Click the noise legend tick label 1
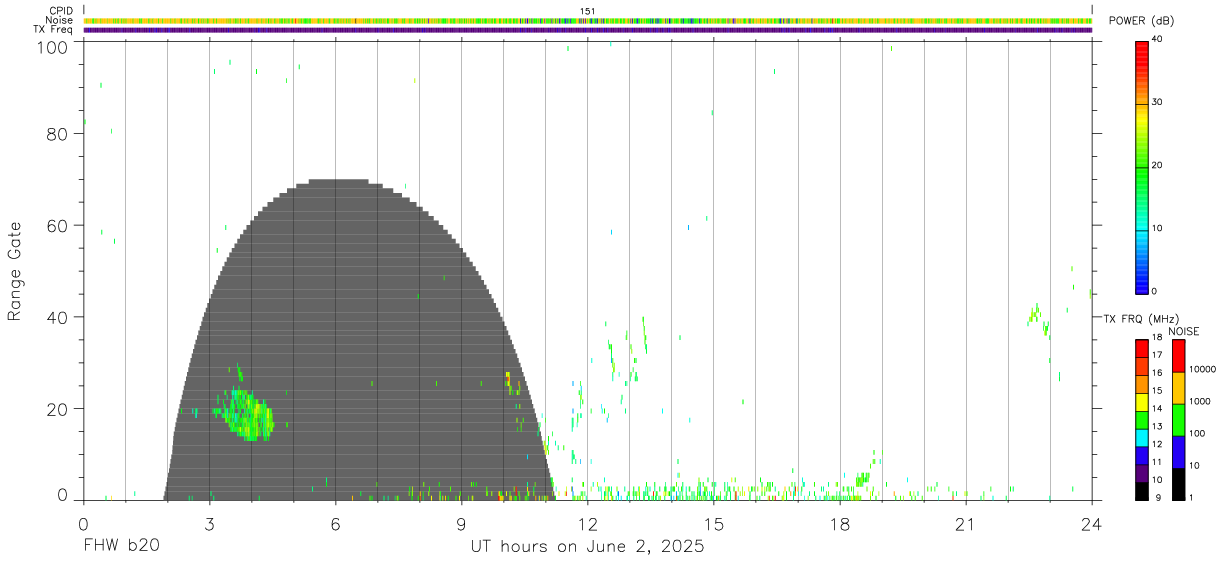 pyautogui.click(x=1192, y=497)
